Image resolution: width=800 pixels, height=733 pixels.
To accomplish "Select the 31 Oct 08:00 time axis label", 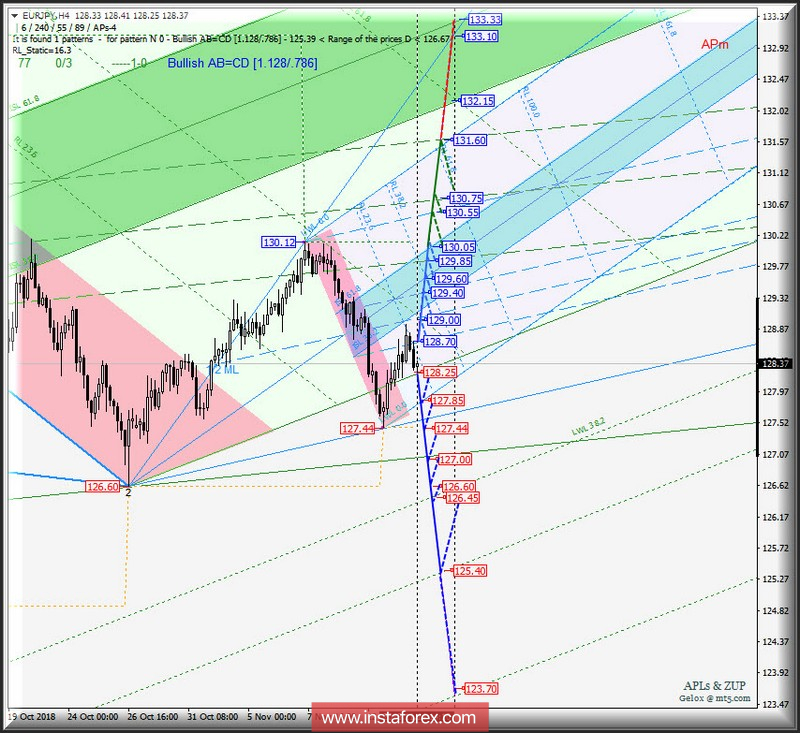I will (213, 716).
